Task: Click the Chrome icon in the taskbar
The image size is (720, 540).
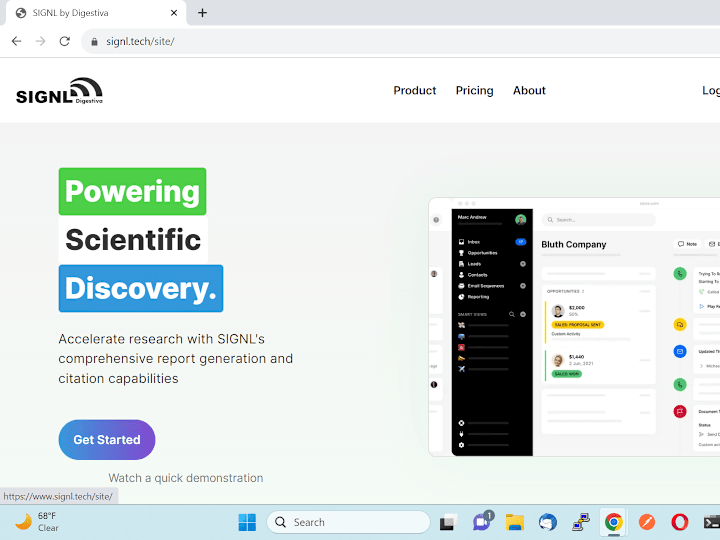Action: coord(614,523)
